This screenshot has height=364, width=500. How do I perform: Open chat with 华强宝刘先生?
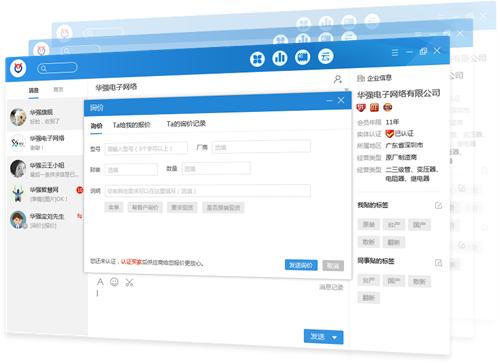tap(45, 220)
